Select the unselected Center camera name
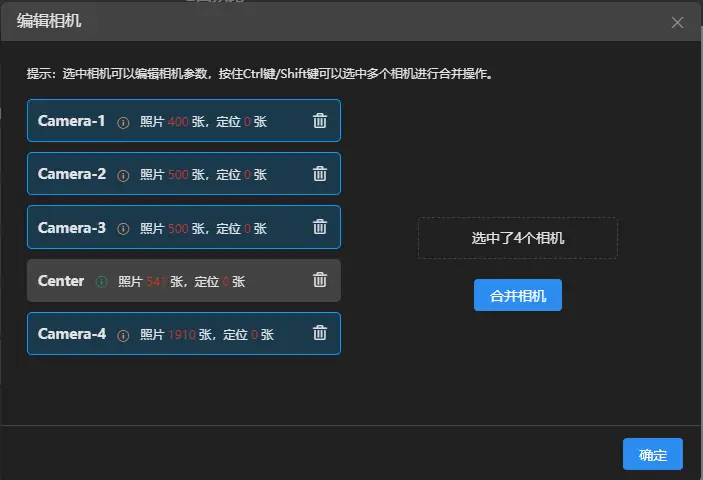This screenshot has width=703, height=480. pyautogui.click(x=61, y=281)
